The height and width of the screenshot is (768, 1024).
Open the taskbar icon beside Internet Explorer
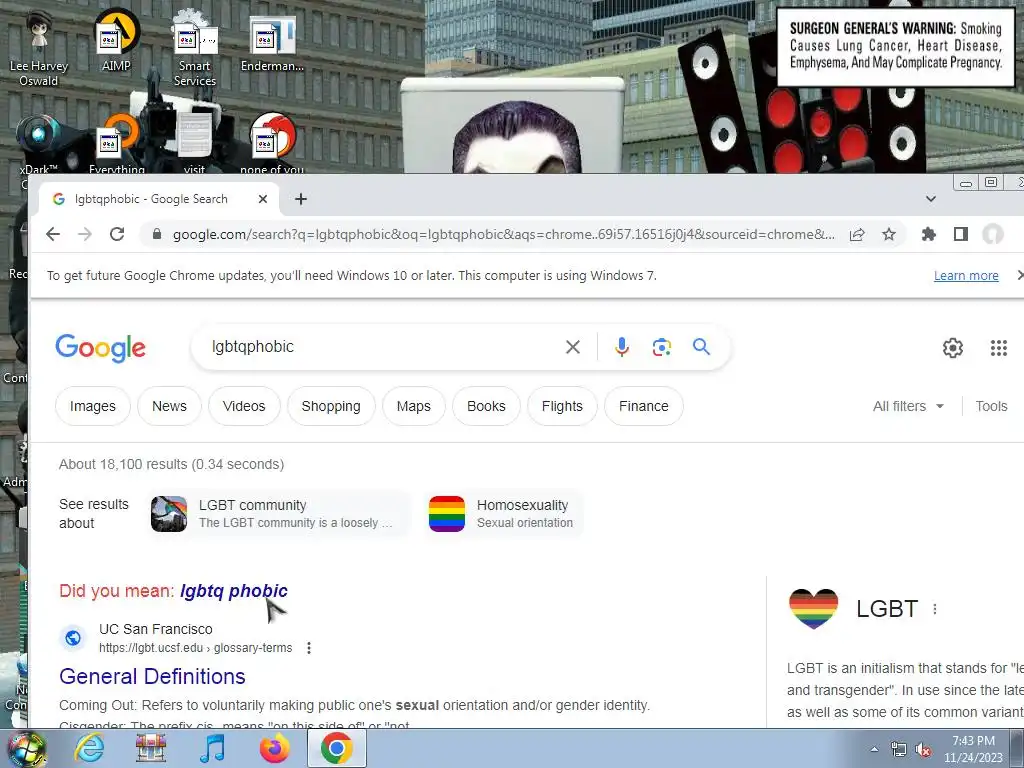point(151,748)
